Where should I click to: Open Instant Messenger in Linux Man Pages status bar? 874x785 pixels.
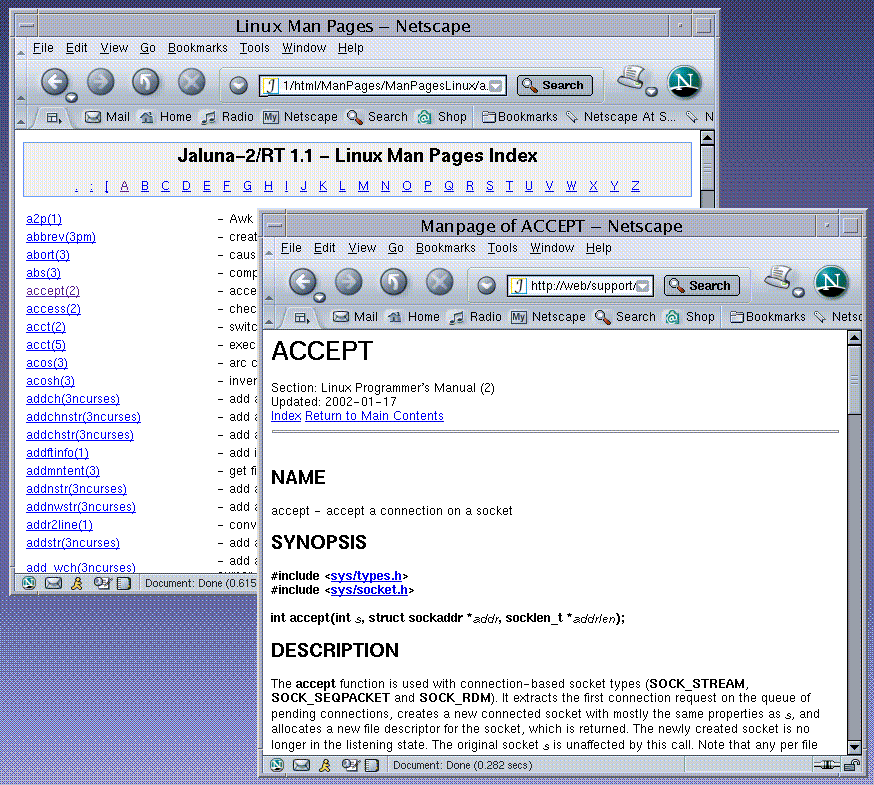(76, 583)
